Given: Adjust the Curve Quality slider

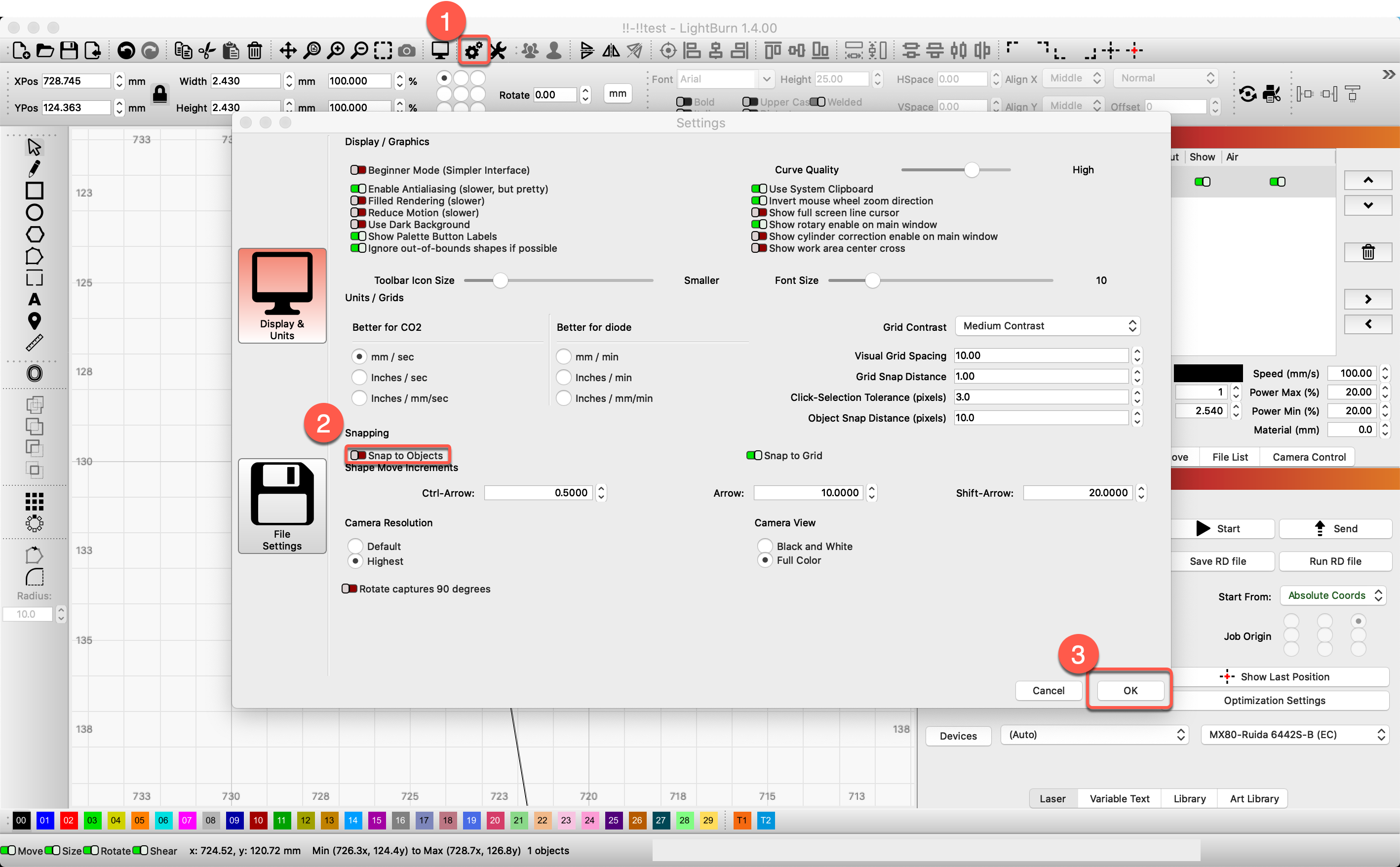Looking at the screenshot, I should (971, 170).
